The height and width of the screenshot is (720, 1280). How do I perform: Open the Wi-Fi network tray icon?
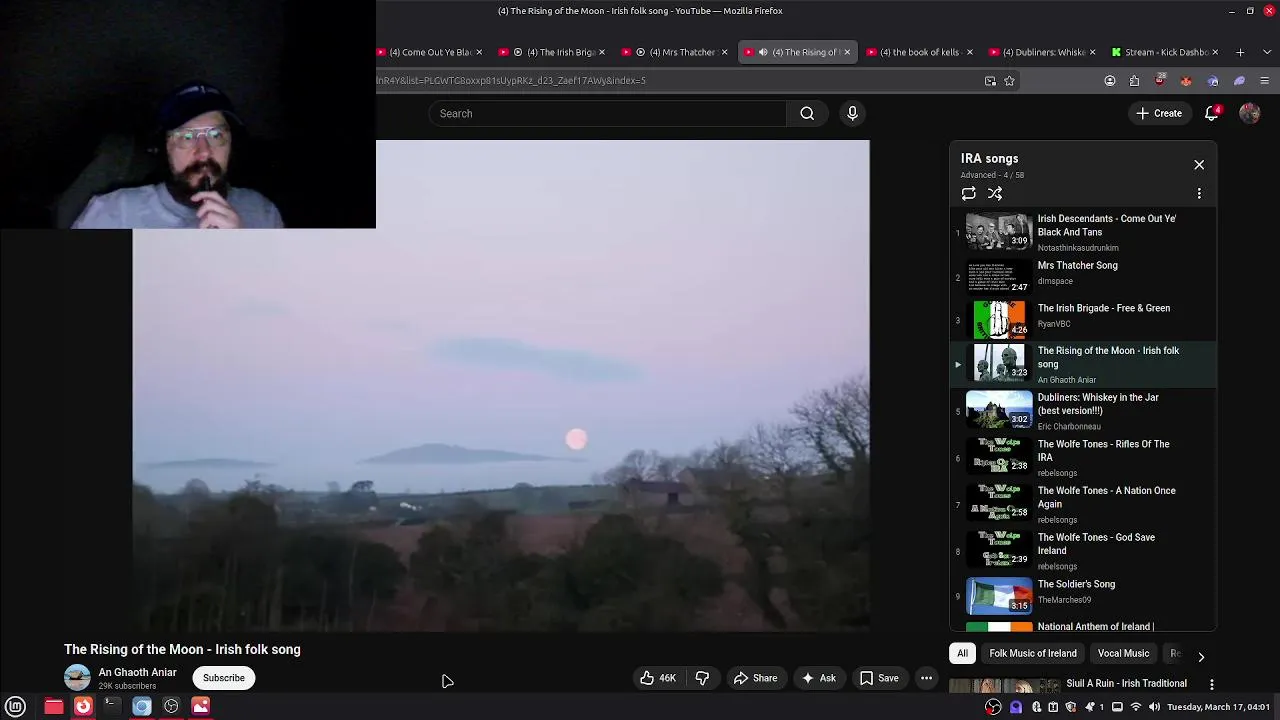(x=1136, y=707)
